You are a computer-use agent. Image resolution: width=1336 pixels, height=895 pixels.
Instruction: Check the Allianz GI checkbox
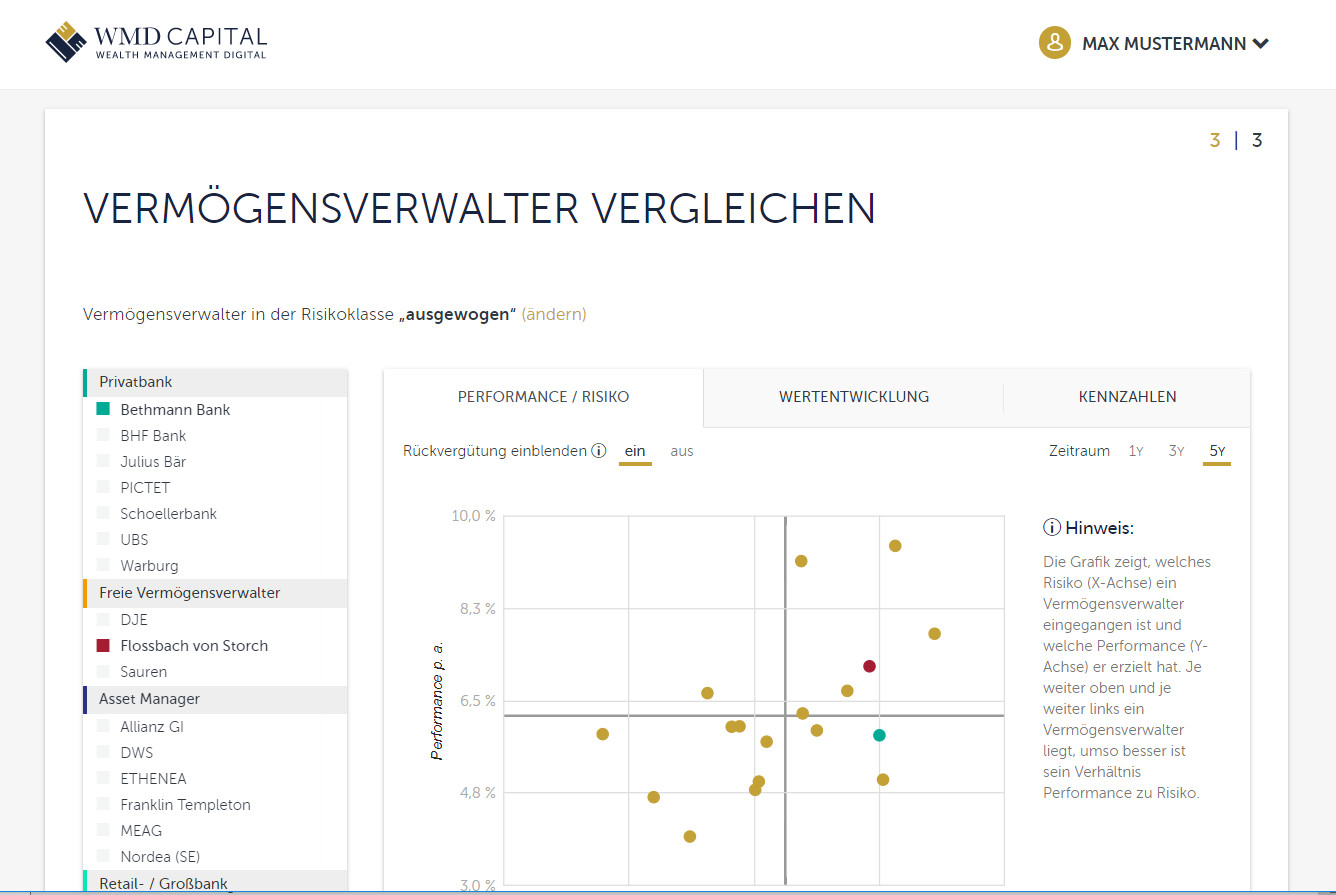[103, 726]
